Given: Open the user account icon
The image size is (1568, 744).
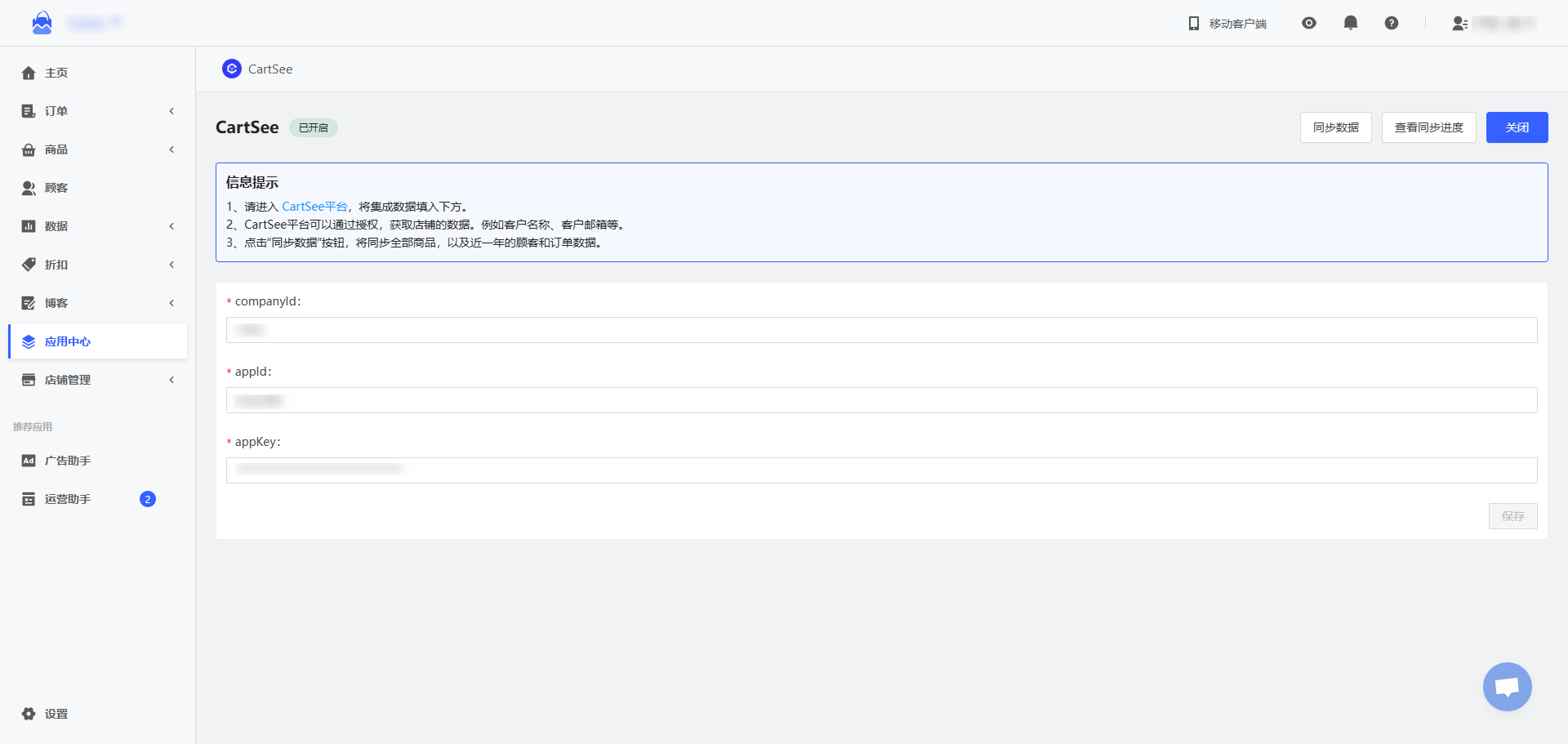Looking at the screenshot, I should [1460, 24].
